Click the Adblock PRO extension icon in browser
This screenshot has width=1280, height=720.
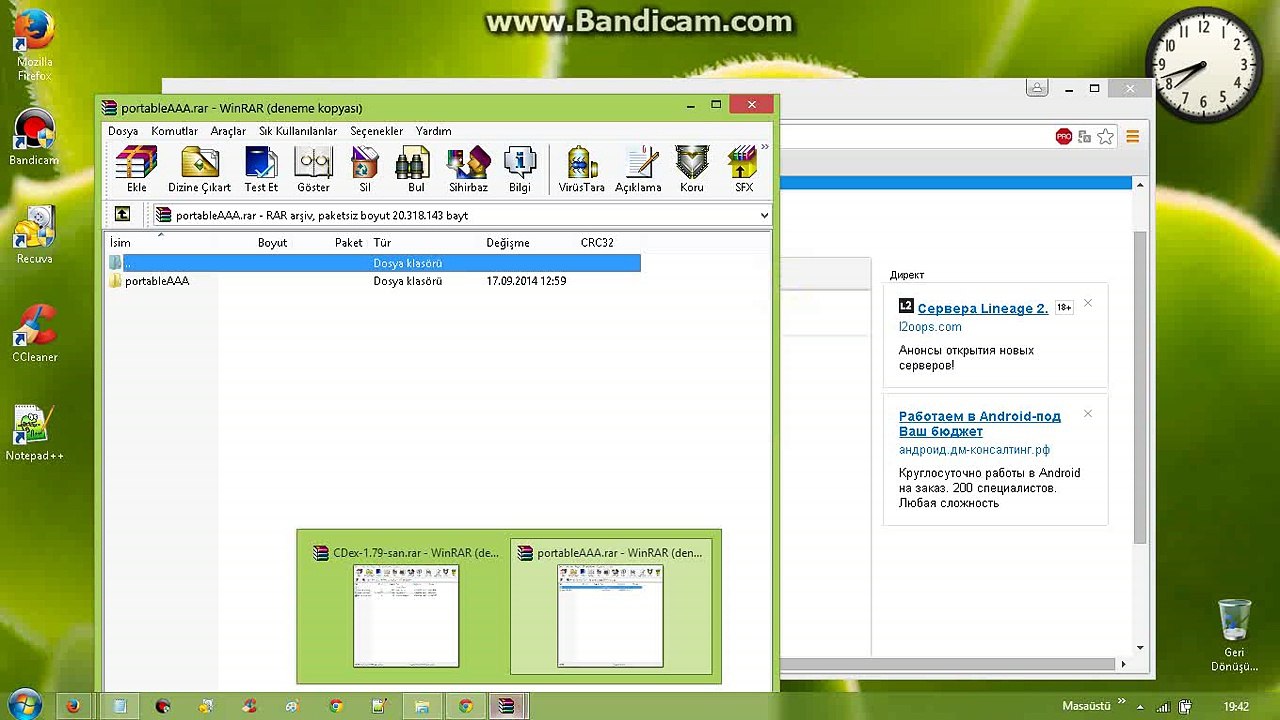pos(1063,137)
